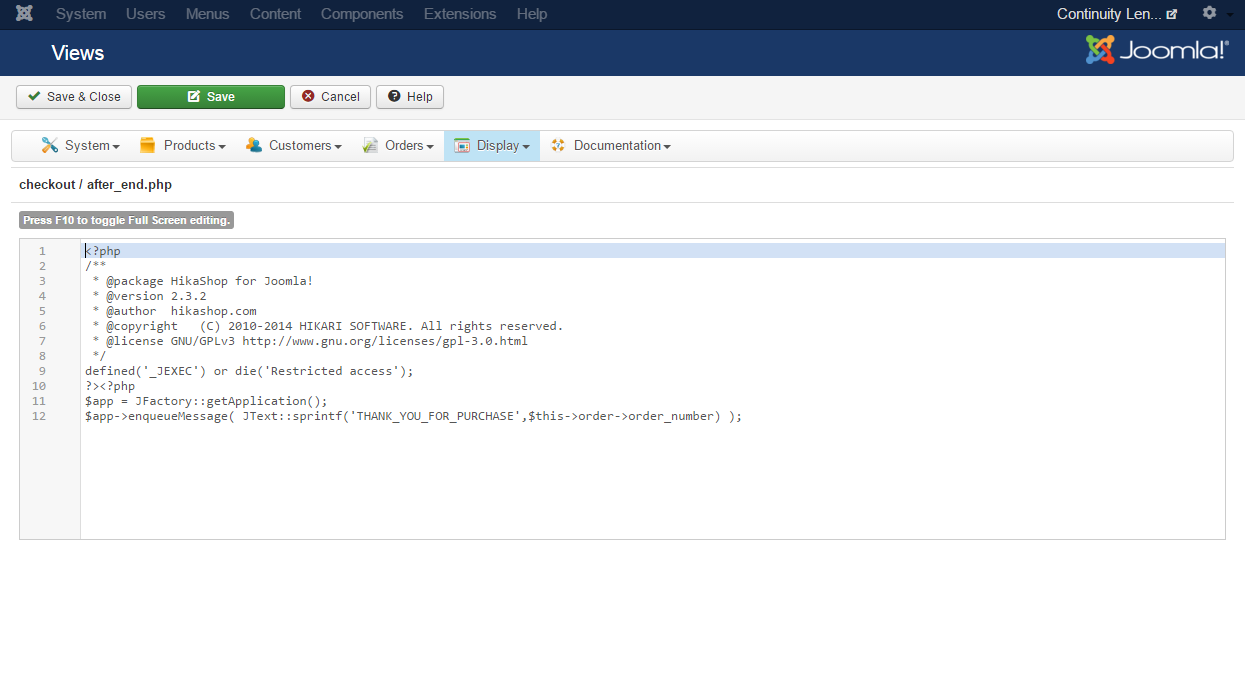This screenshot has height=677, width=1245.
Task: Click the '@copyright' comment line
Action: pyautogui.click(x=328, y=326)
